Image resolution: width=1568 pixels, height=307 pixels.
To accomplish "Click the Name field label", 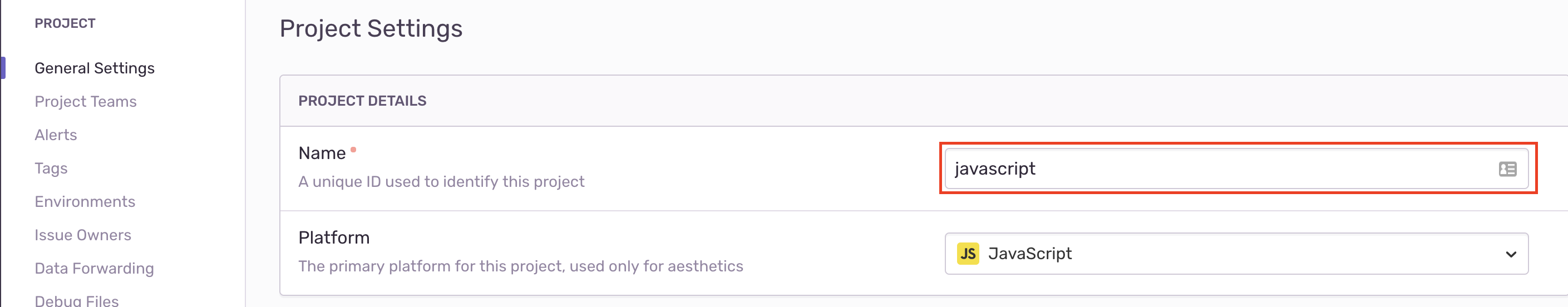I will [322, 153].
